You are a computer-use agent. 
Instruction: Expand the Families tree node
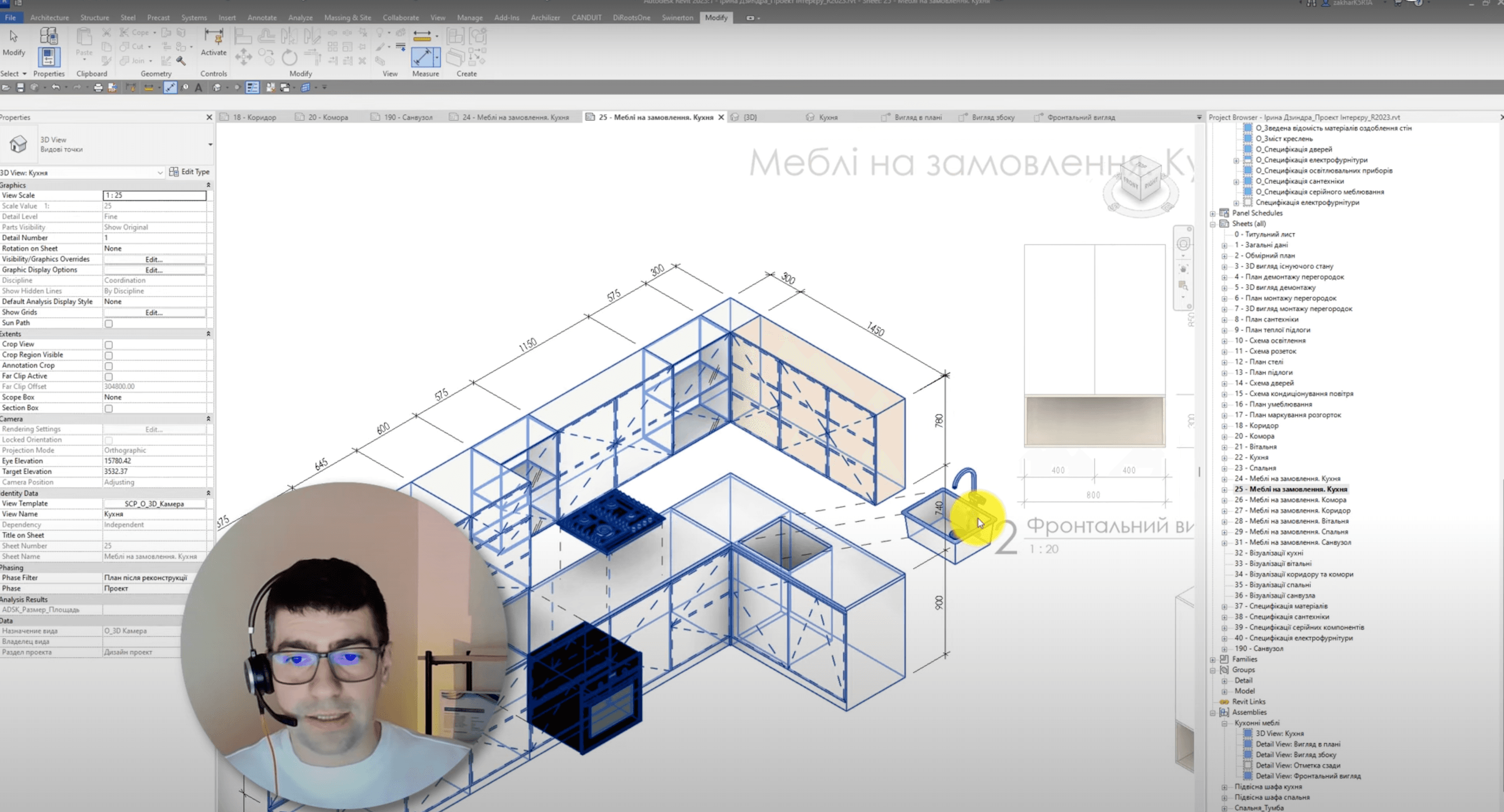coord(1213,660)
